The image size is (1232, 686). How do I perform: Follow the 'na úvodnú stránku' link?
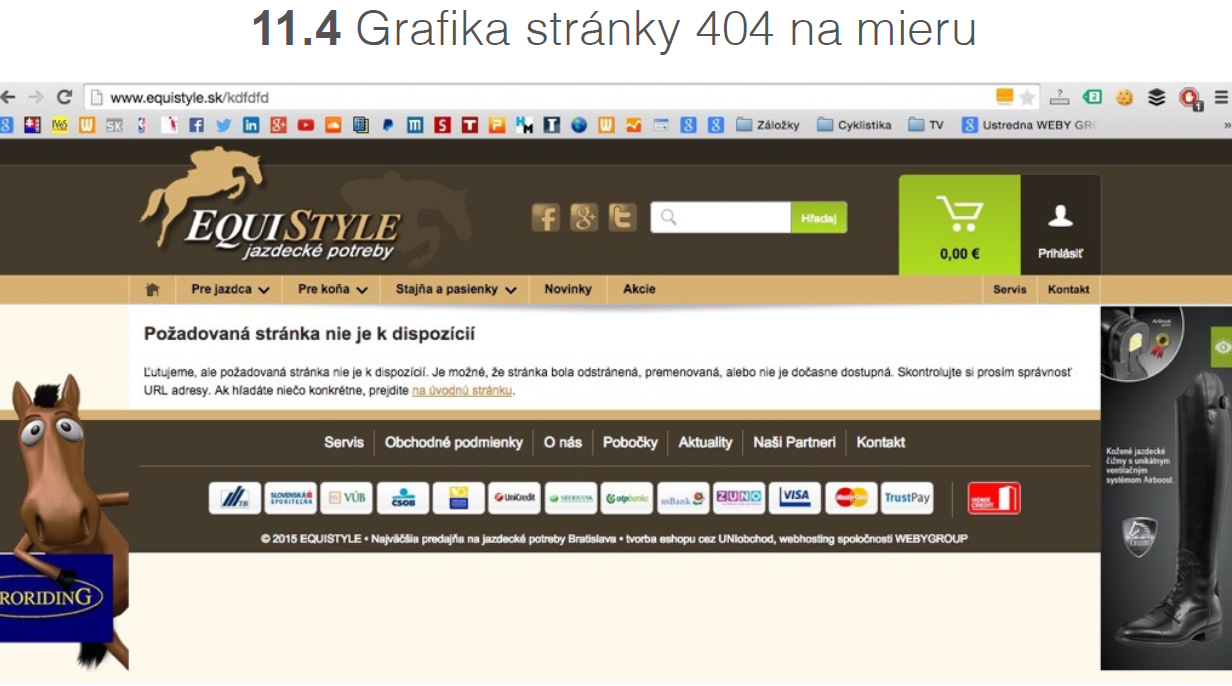coord(462,391)
